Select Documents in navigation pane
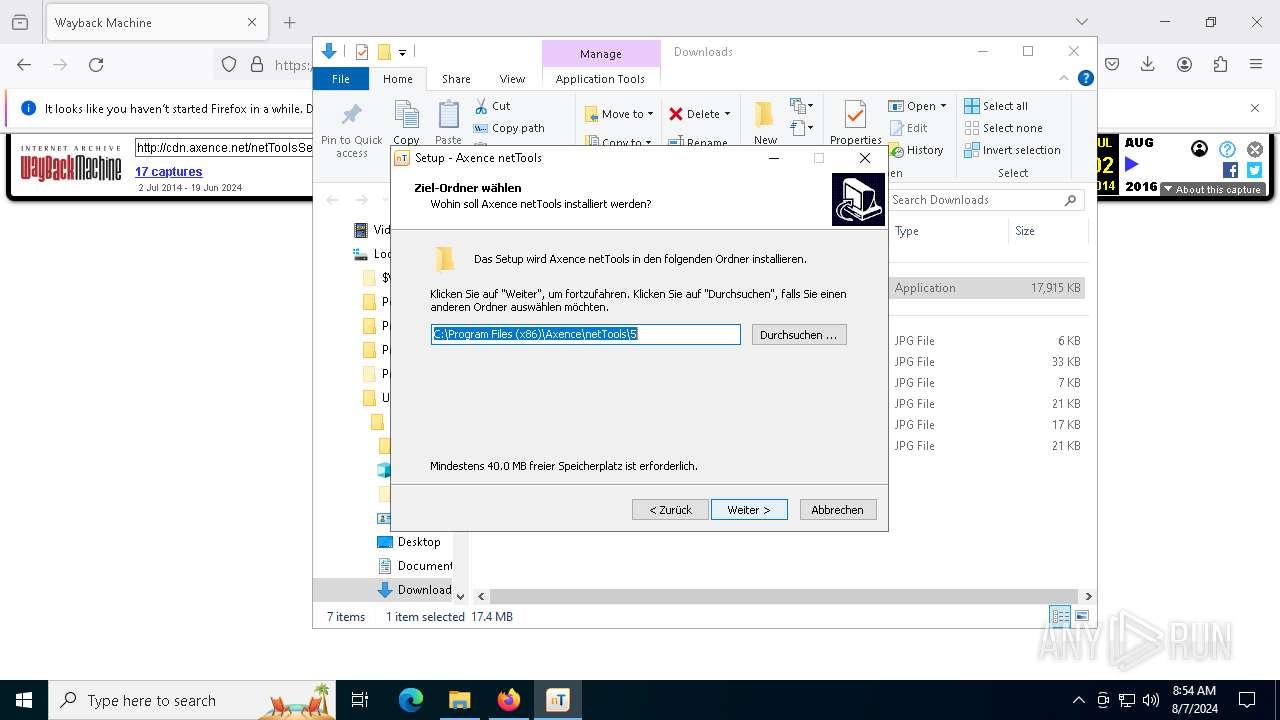The width and height of the screenshot is (1280, 720). point(415,566)
